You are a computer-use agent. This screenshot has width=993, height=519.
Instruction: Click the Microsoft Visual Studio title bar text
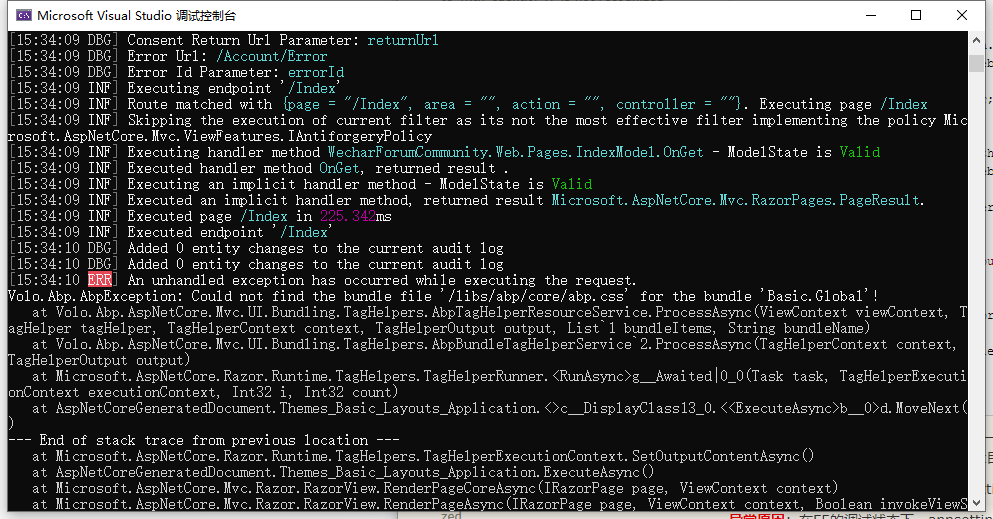point(137,15)
